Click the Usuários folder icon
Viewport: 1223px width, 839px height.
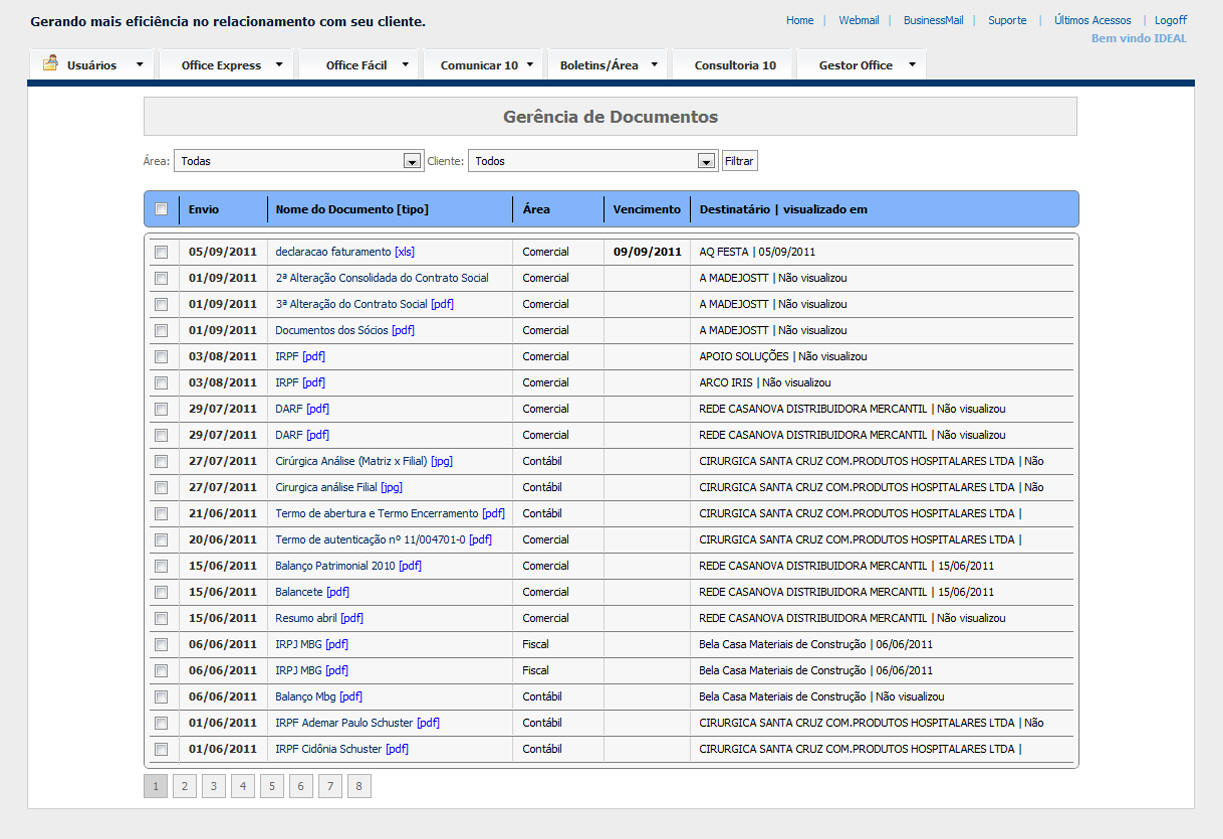pyautogui.click(x=50, y=64)
